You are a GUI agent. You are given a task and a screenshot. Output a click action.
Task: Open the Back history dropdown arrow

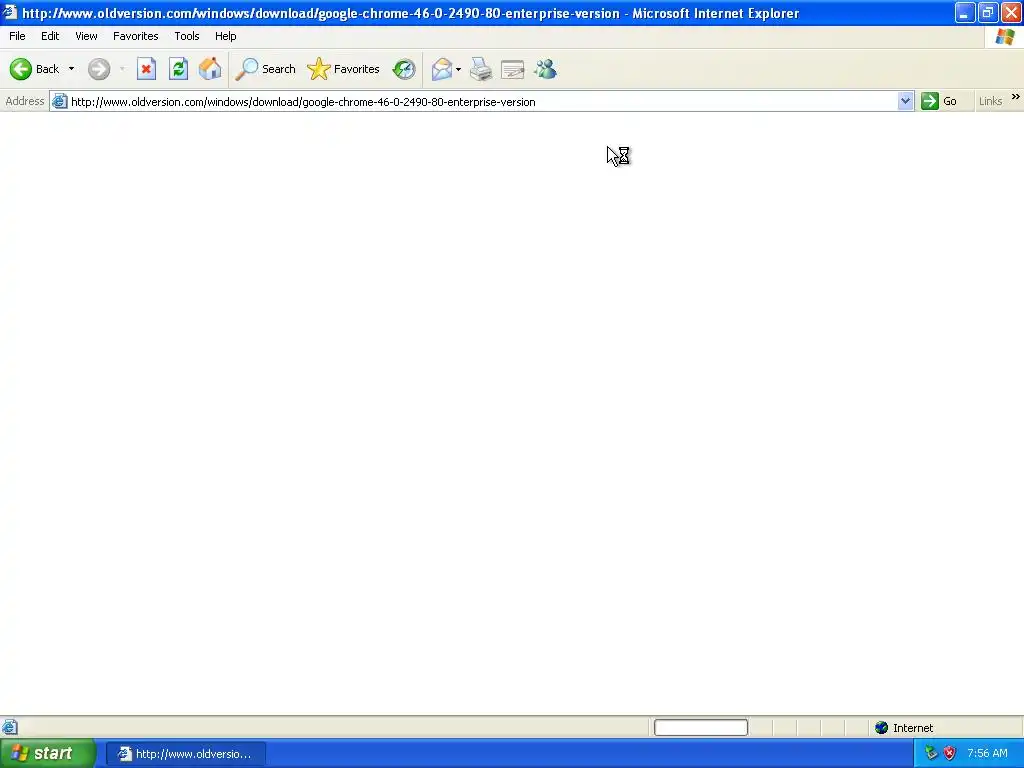pyautogui.click(x=71, y=69)
